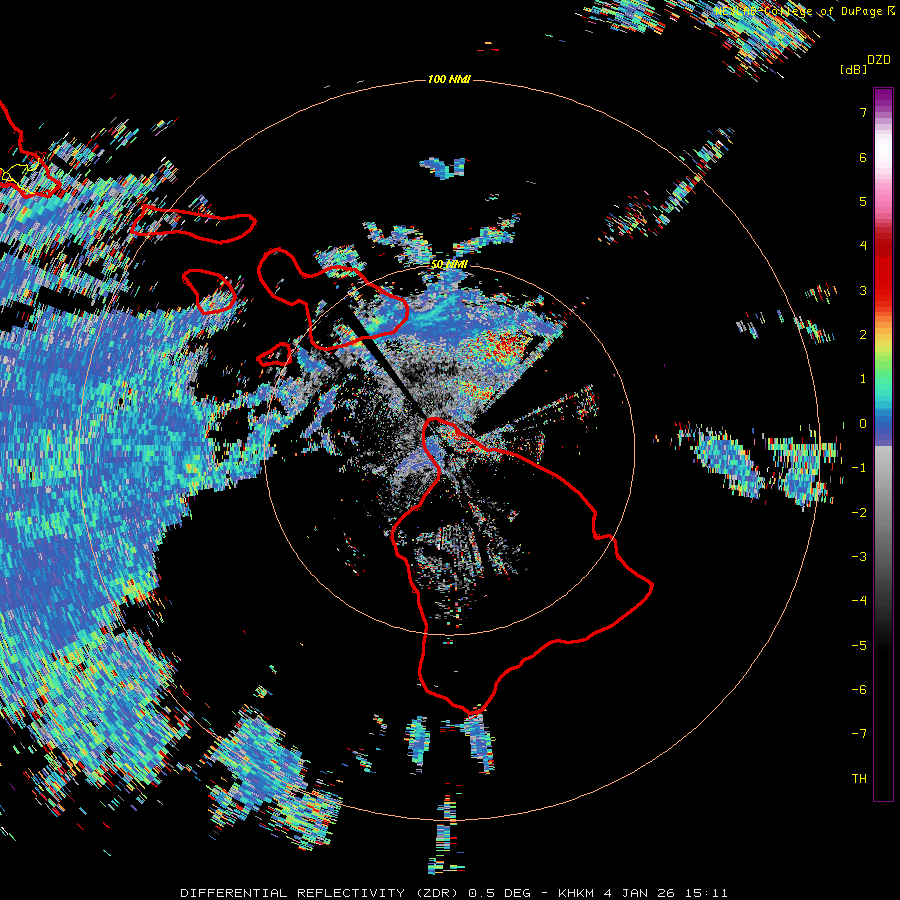Click the "100 NMI" range ring label
The width and height of the screenshot is (900, 900).
click(449, 79)
